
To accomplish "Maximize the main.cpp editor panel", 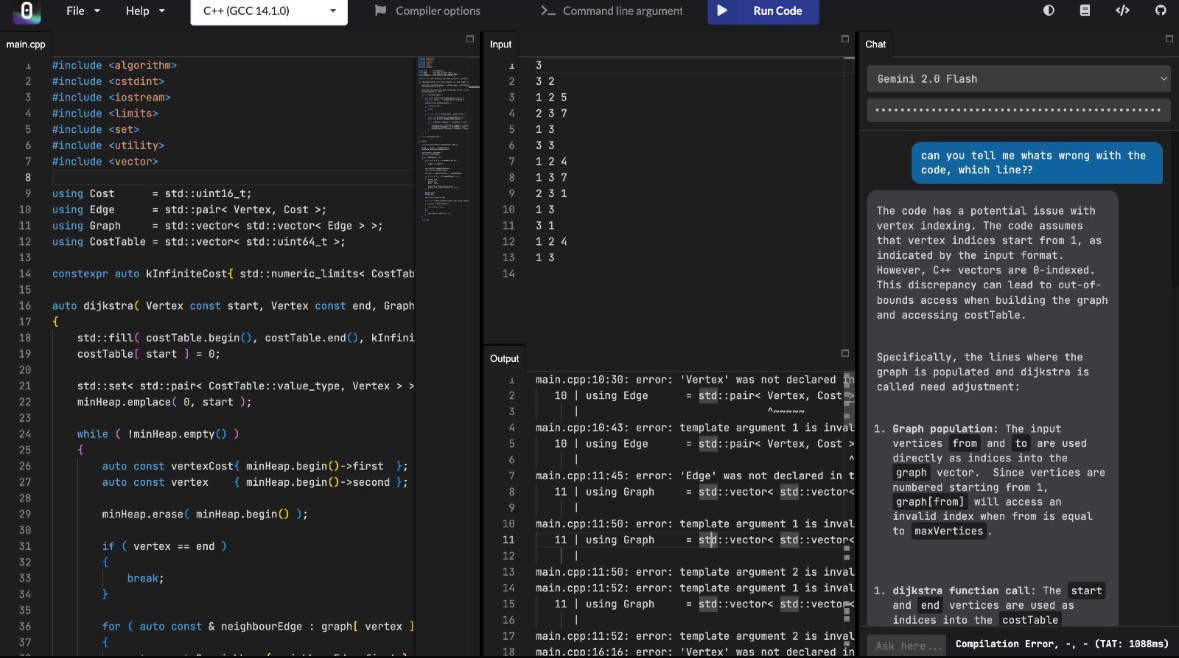I will [470, 39].
